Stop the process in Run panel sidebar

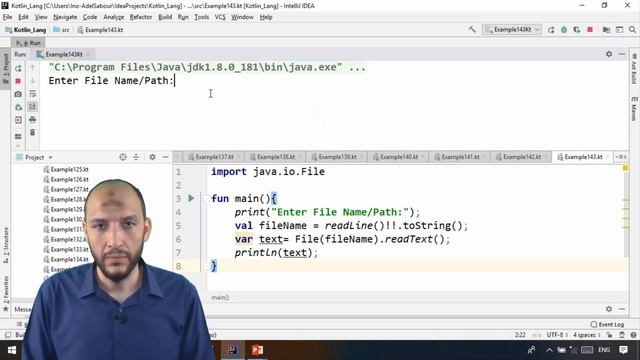[x=18, y=81]
